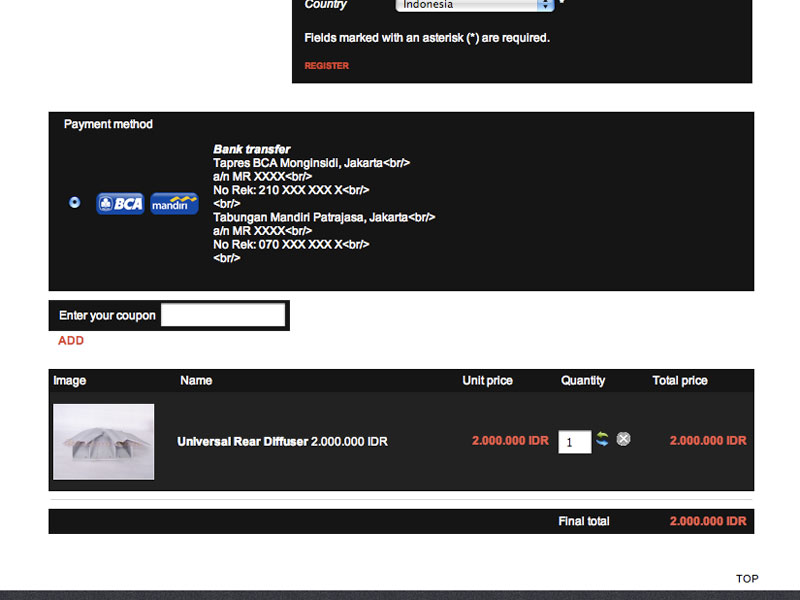Click the Final total amount 2.000.000 IDR
The image size is (800, 600).
point(708,521)
